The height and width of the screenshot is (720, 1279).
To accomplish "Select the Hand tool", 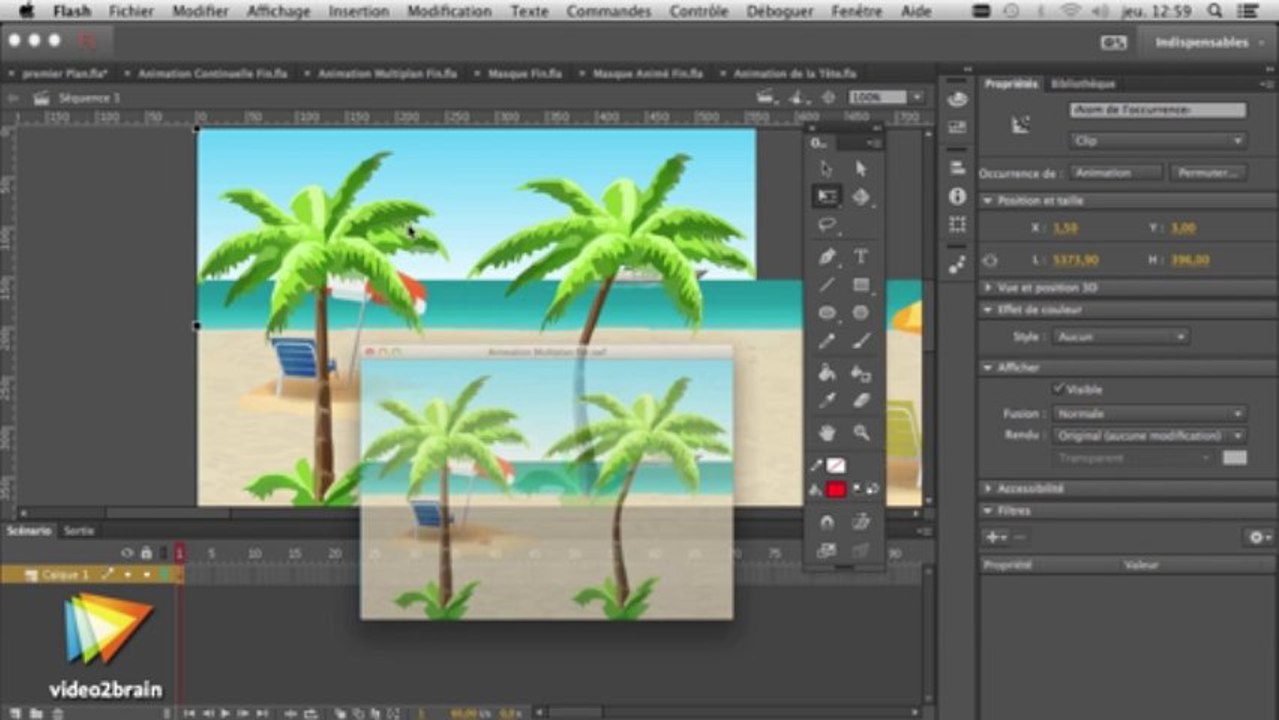I will point(826,433).
